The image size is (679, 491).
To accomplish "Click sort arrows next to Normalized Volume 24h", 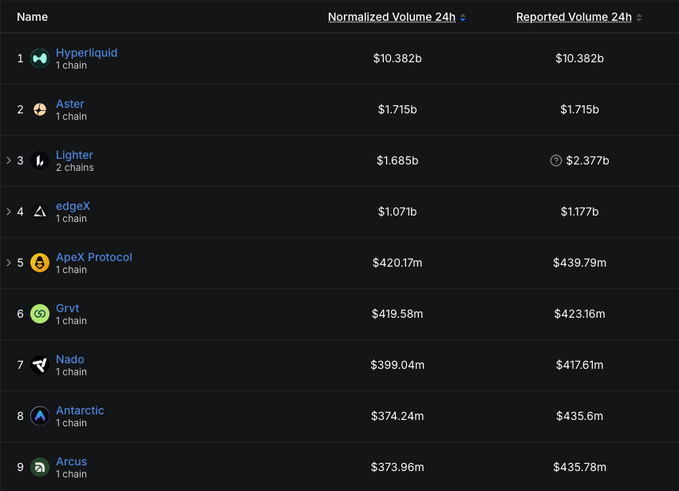I will (462, 17).
